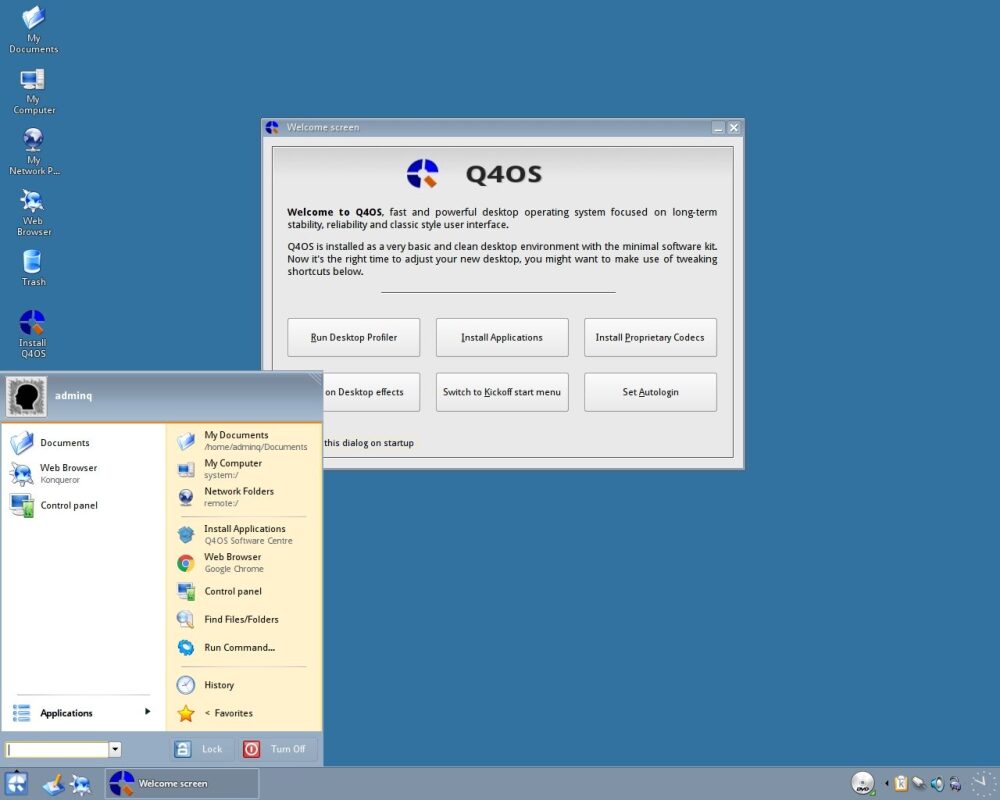
Task: Click the Lock button in start menu
Action: pos(201,749)
